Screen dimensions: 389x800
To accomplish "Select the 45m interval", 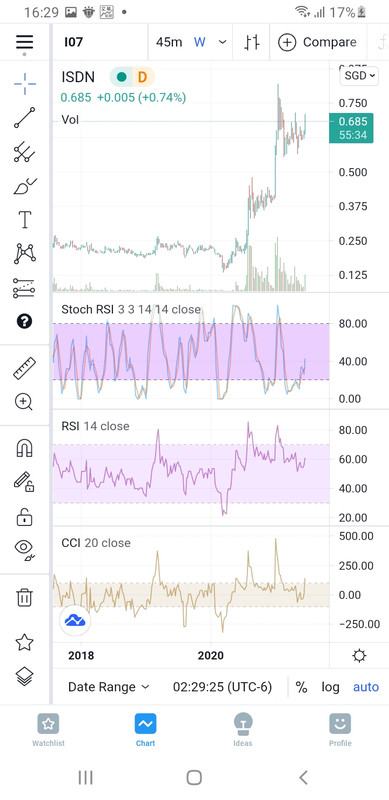I will coord(169,42).
